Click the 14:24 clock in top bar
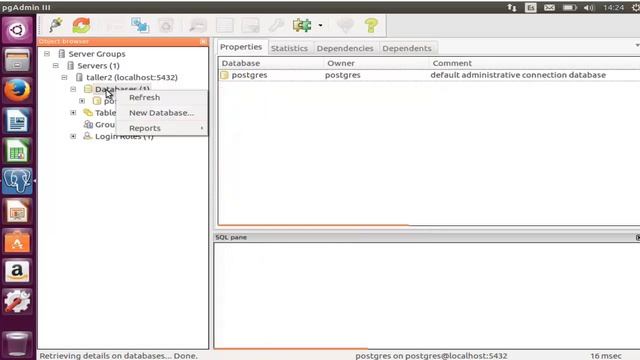 (613, 7)
